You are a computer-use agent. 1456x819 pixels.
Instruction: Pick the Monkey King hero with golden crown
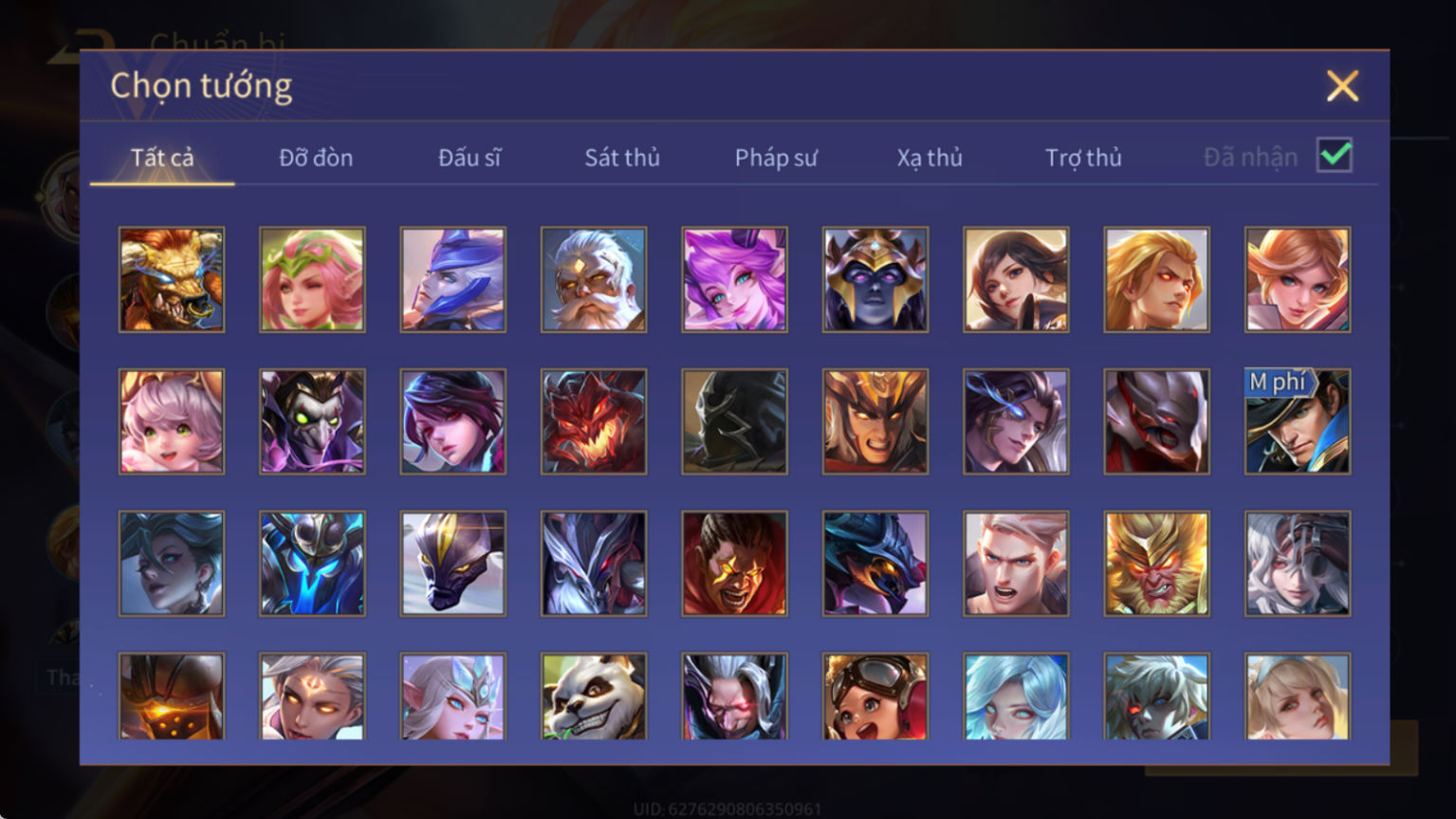1156,564
